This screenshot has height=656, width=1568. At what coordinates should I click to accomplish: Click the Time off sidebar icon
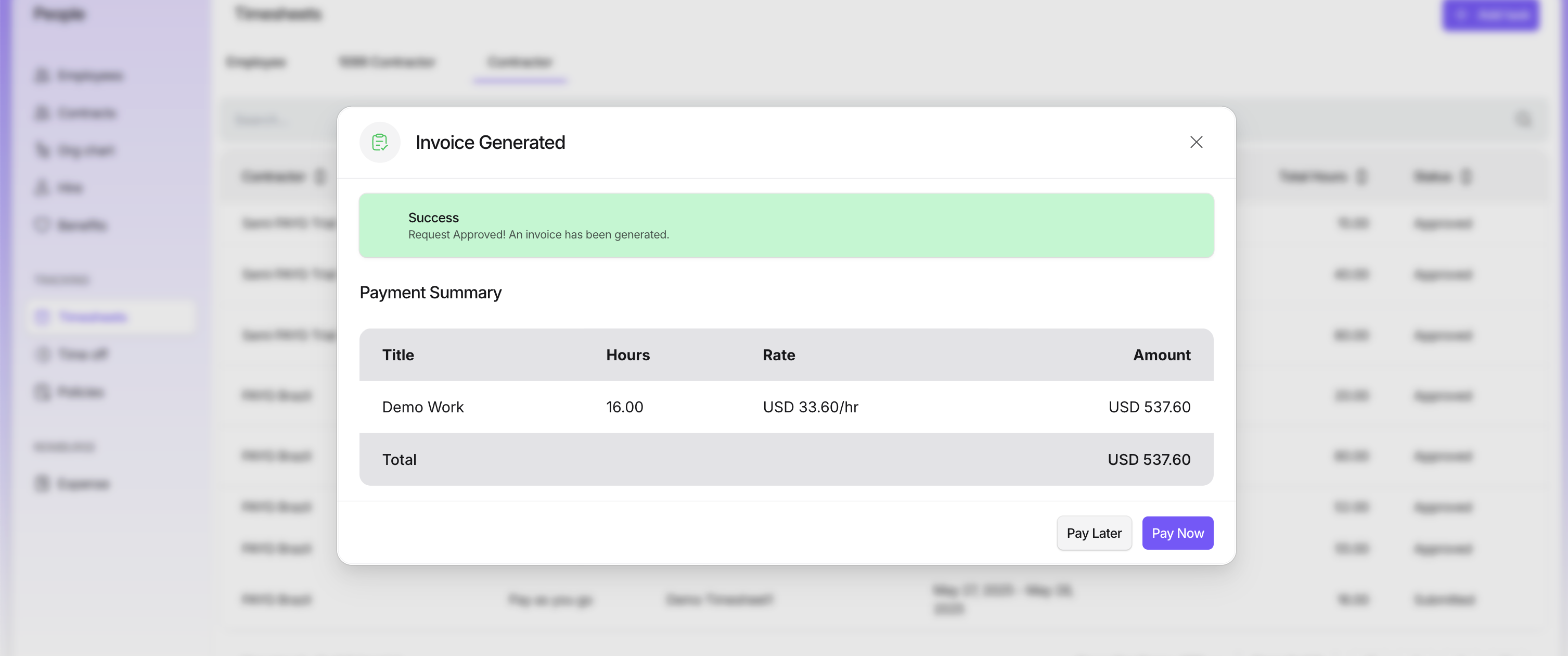[x=42, y=354]
